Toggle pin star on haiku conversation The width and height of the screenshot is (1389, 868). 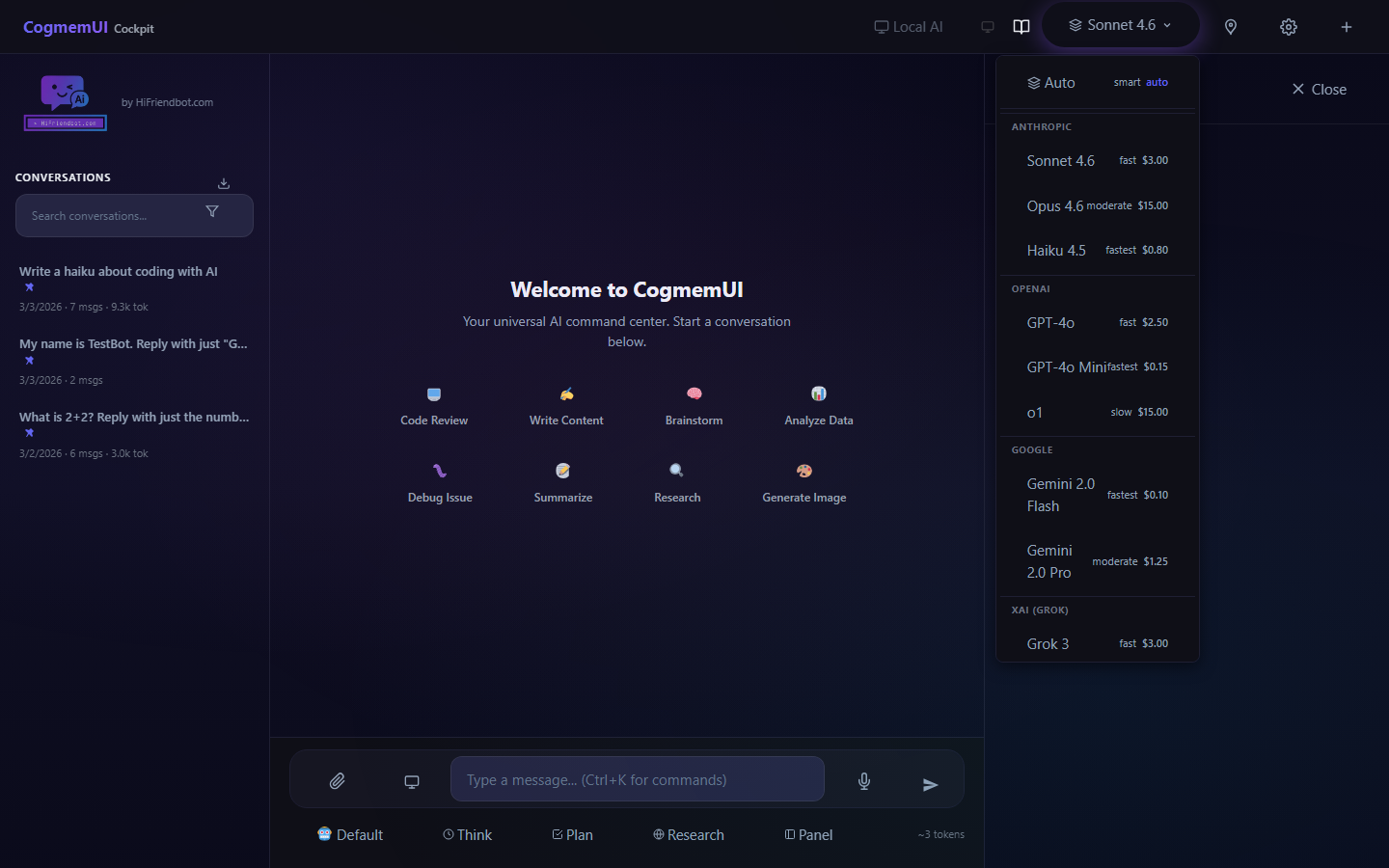tap(30, 287)
